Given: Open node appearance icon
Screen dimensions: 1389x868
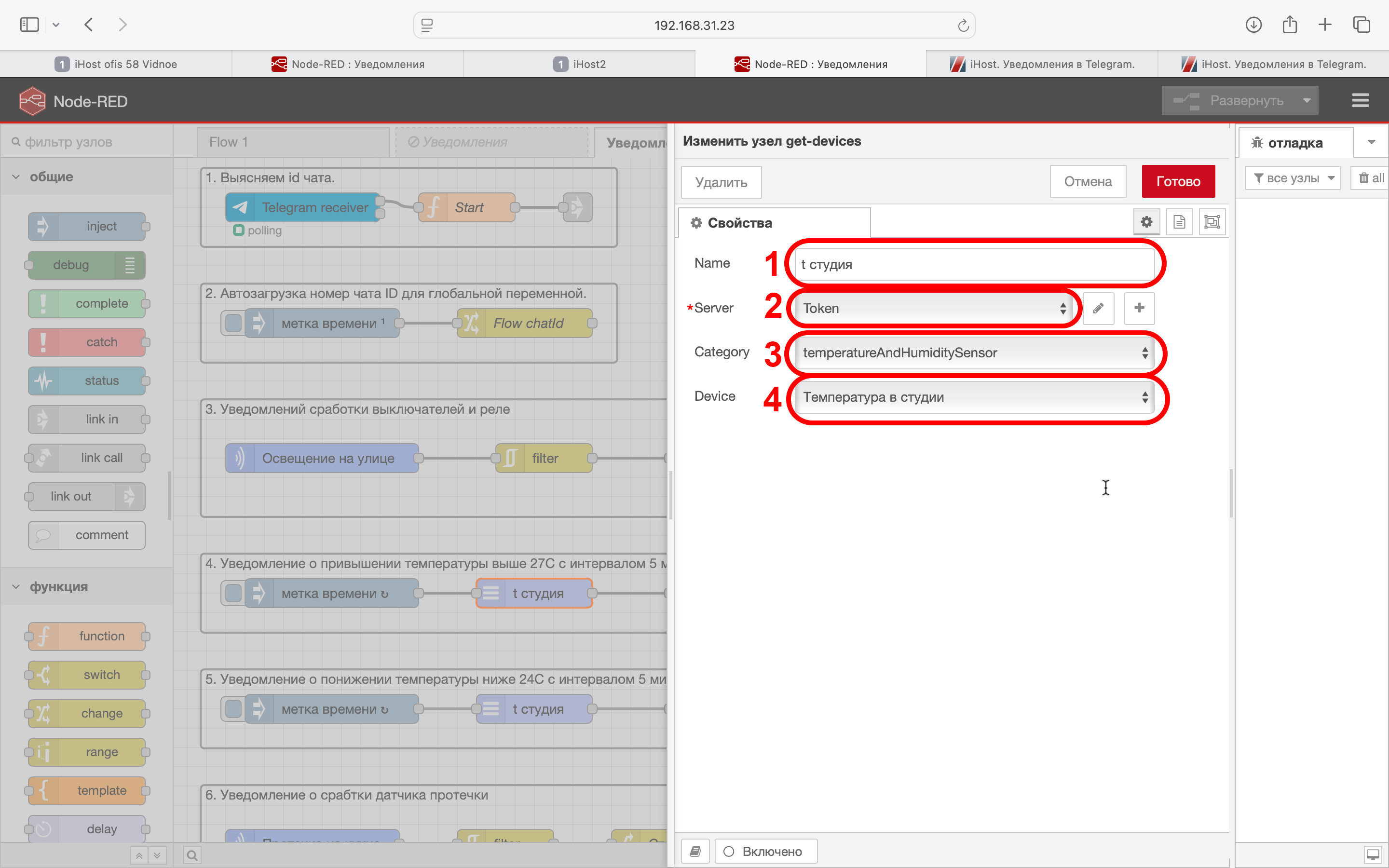Looking at the screenshot, I should pos(1212,222).
